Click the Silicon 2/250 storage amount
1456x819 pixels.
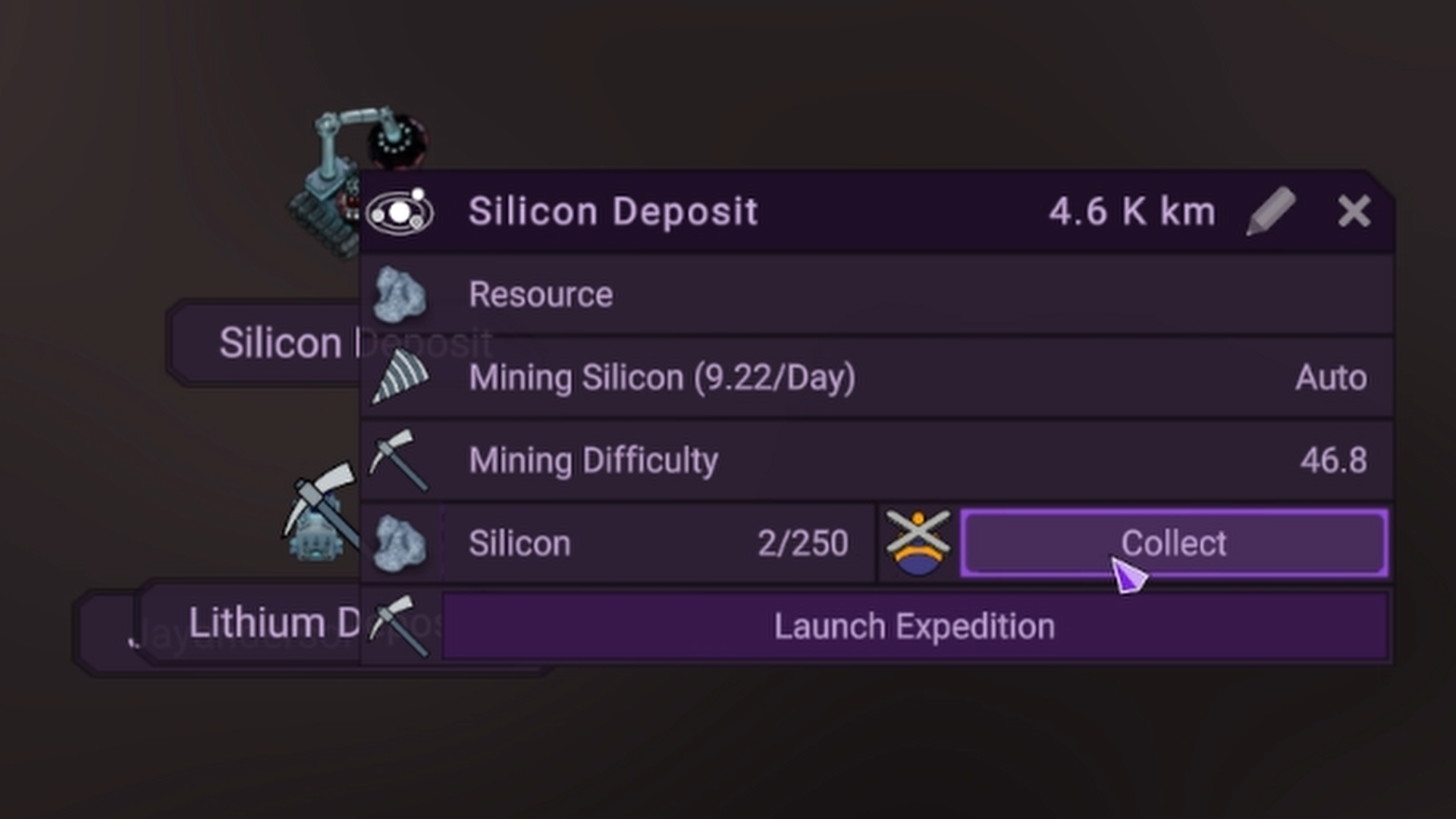click(x=802, y=543)
